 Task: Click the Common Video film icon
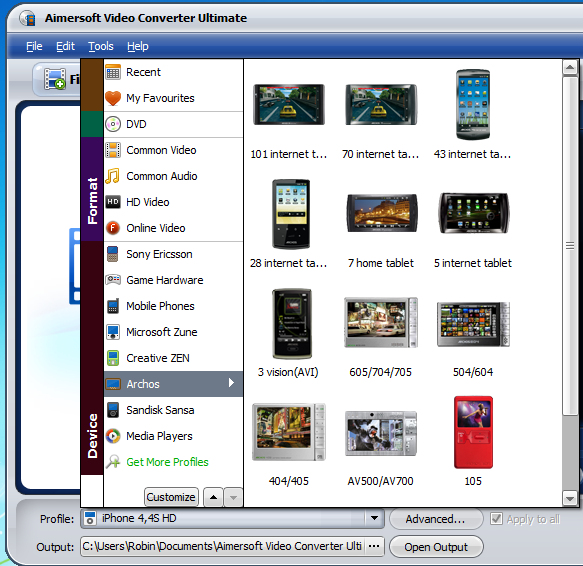[113, 150]
